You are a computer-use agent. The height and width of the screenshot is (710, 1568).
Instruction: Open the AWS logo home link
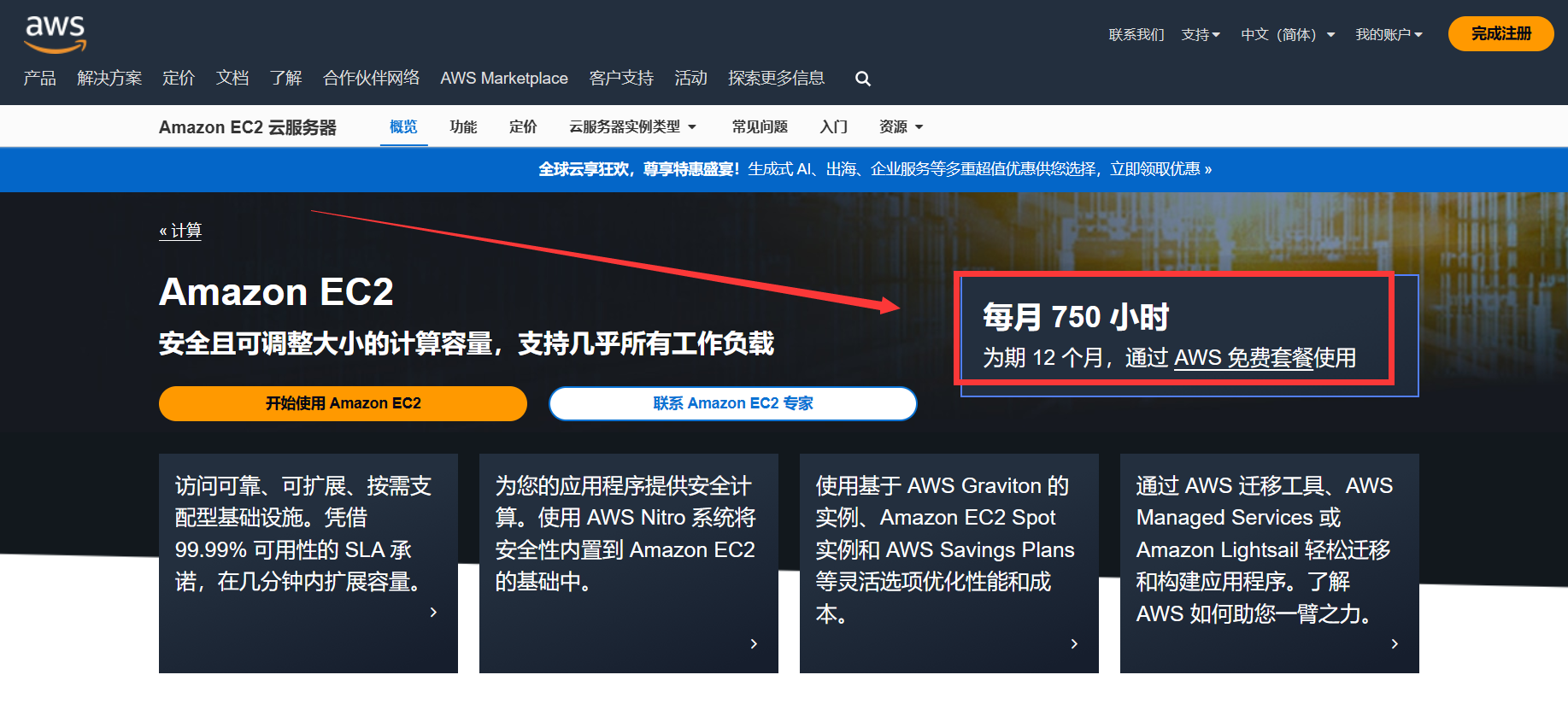point(56,34)
